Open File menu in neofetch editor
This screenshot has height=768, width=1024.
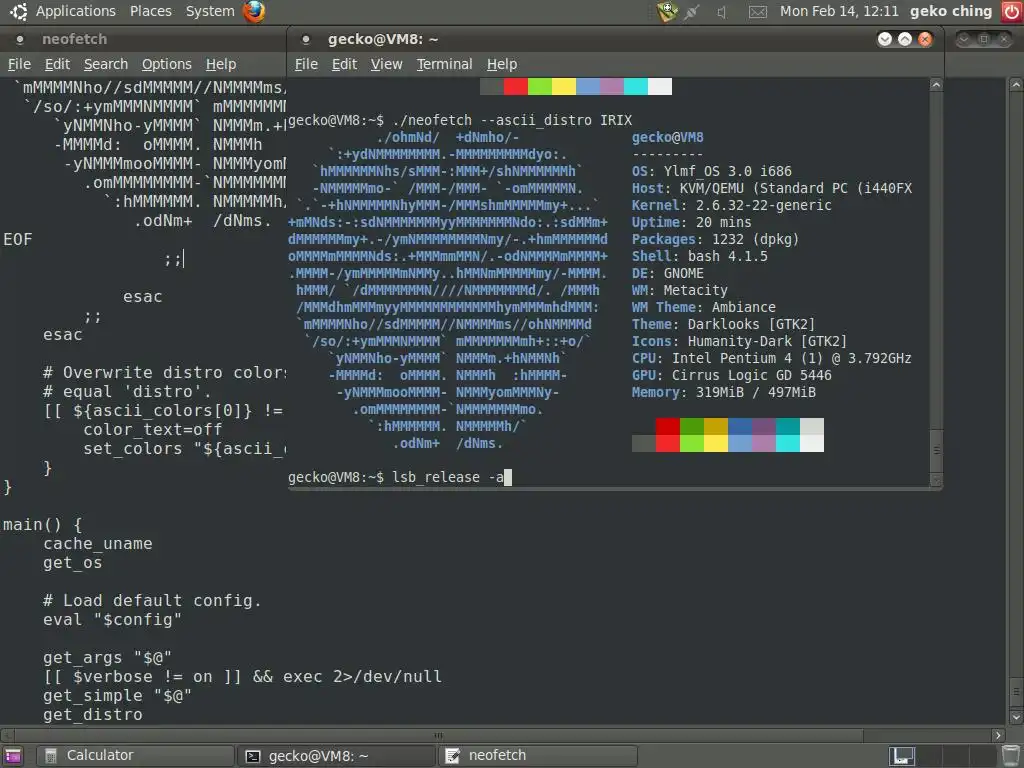click(x=19, y=64)
